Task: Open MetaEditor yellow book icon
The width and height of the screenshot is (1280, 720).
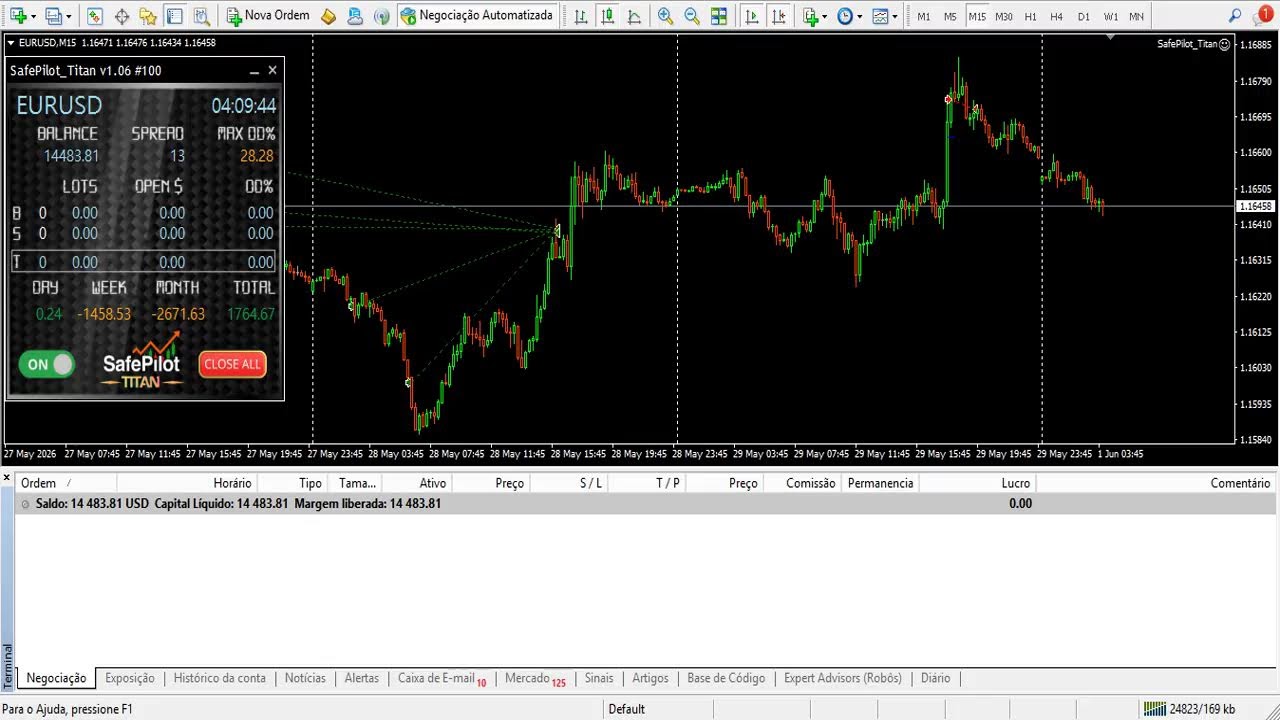Action: [x=328, y=16]
